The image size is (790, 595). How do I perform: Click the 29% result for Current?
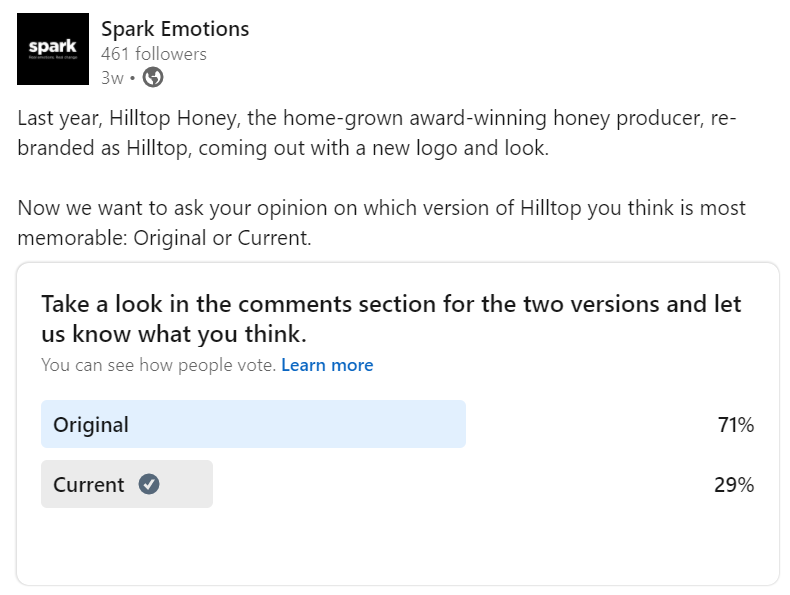click(734, 485)
